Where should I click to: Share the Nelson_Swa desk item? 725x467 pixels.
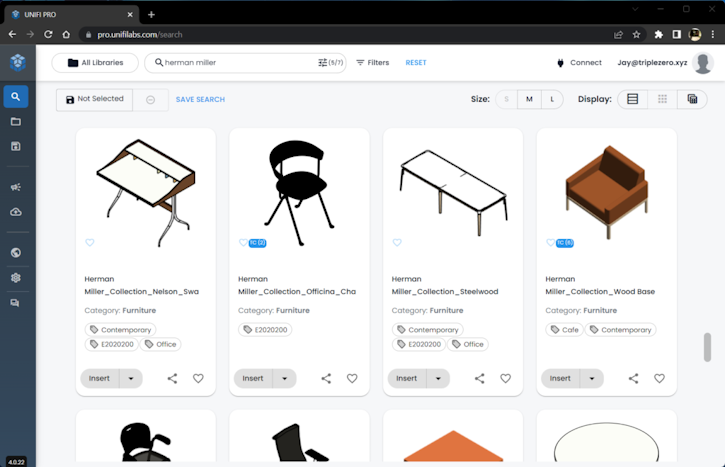tap(172, 379)
